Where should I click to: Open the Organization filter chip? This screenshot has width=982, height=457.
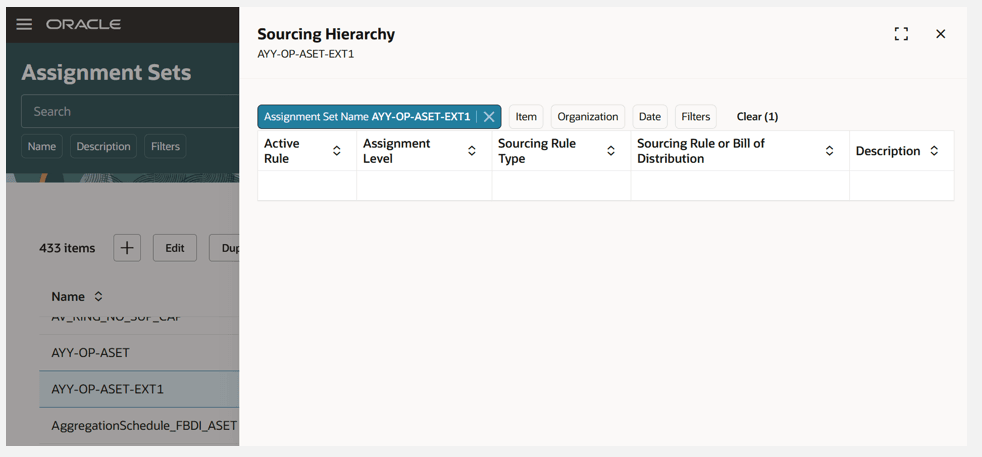click(588, 117)
